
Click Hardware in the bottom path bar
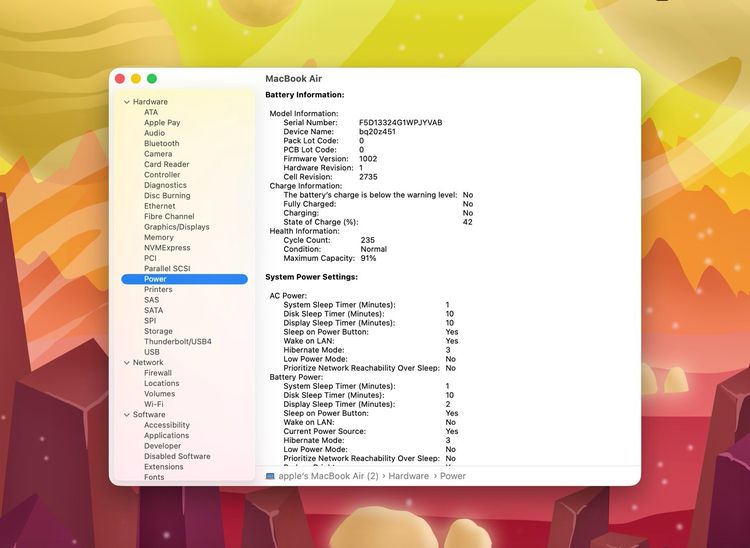408,476
